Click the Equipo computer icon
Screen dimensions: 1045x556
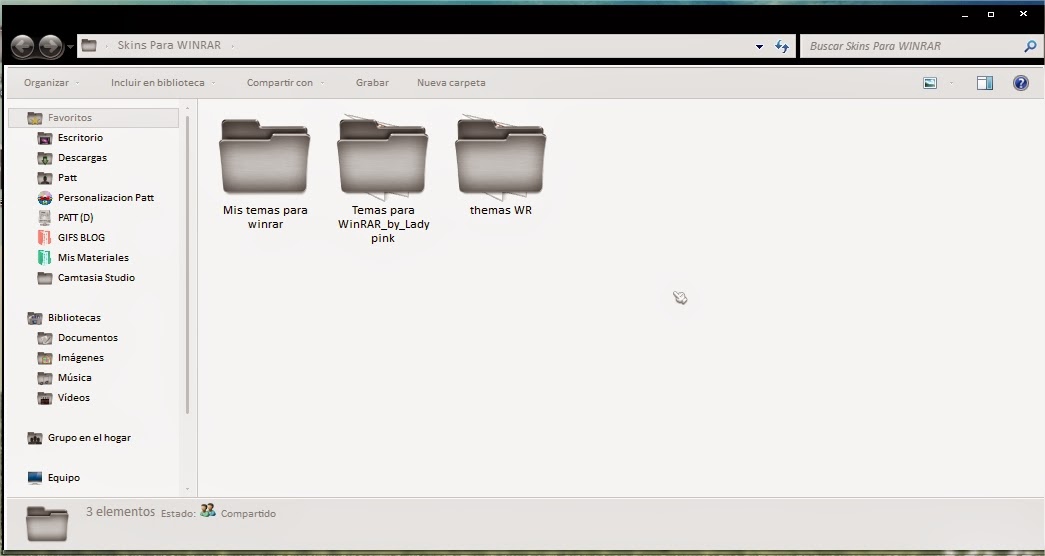35,477
